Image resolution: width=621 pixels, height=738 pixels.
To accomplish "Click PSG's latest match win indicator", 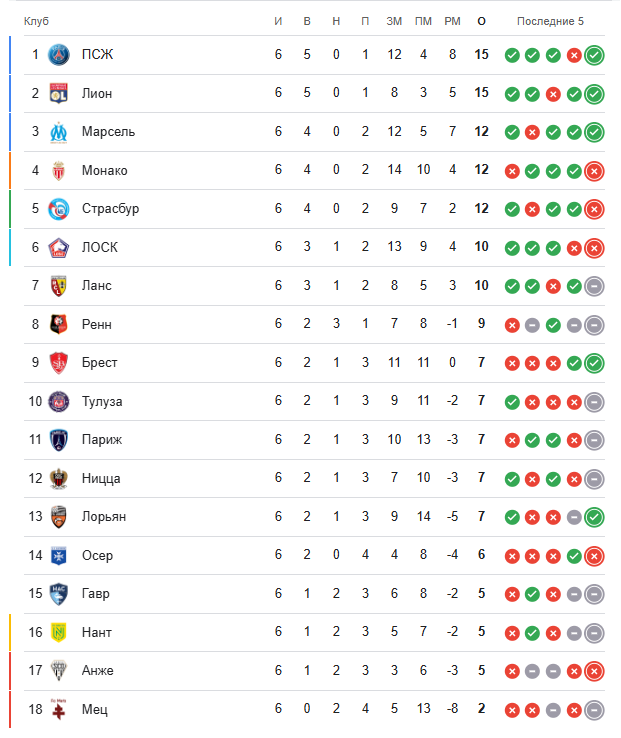I will [594, 55].
